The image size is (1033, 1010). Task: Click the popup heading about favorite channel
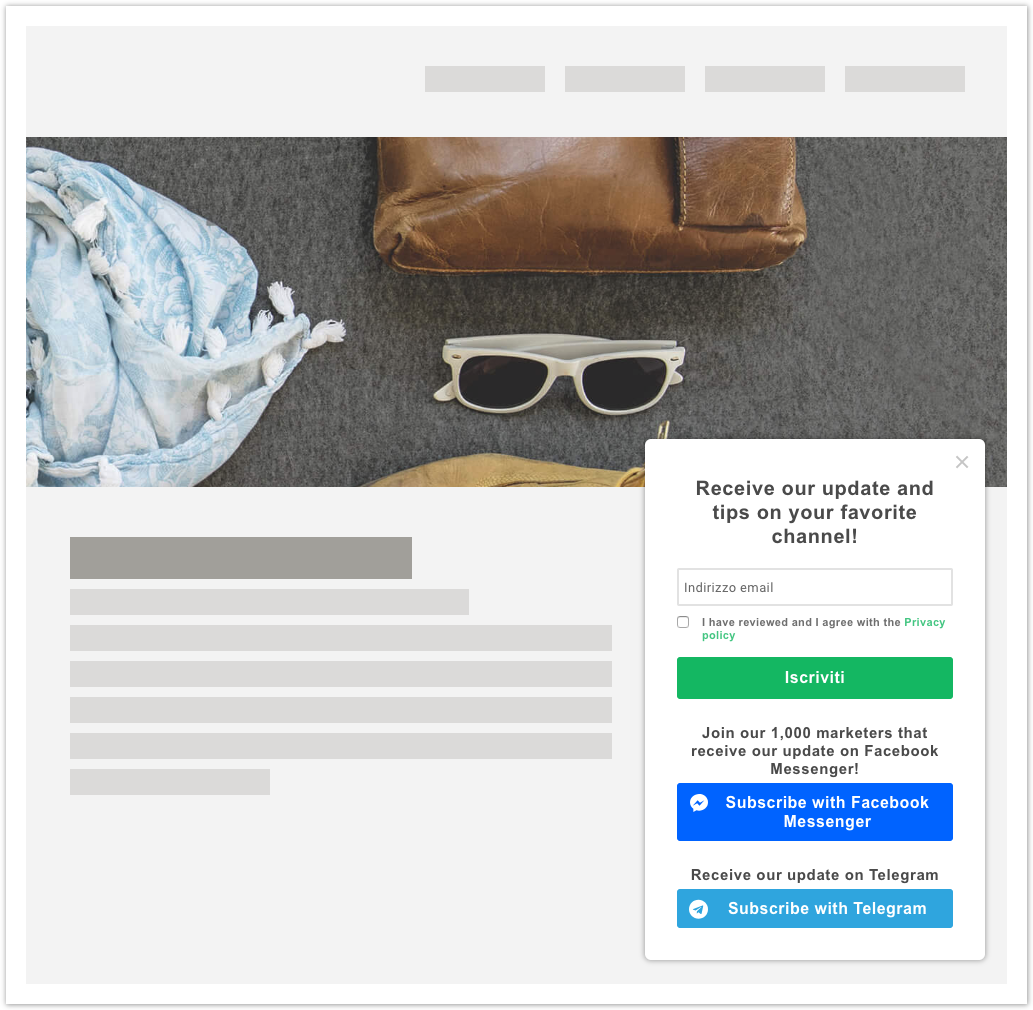814,513
